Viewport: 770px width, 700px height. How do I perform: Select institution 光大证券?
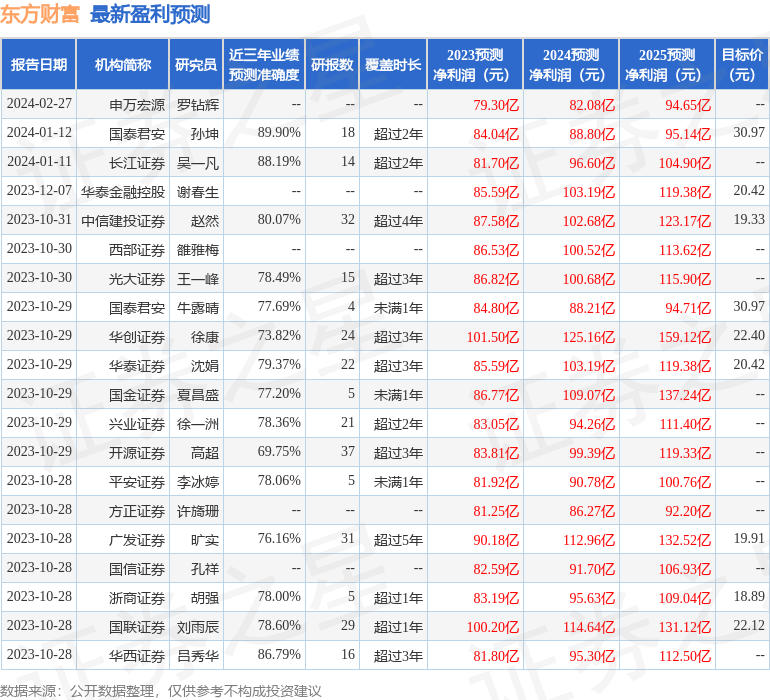(x=137, y=279)
